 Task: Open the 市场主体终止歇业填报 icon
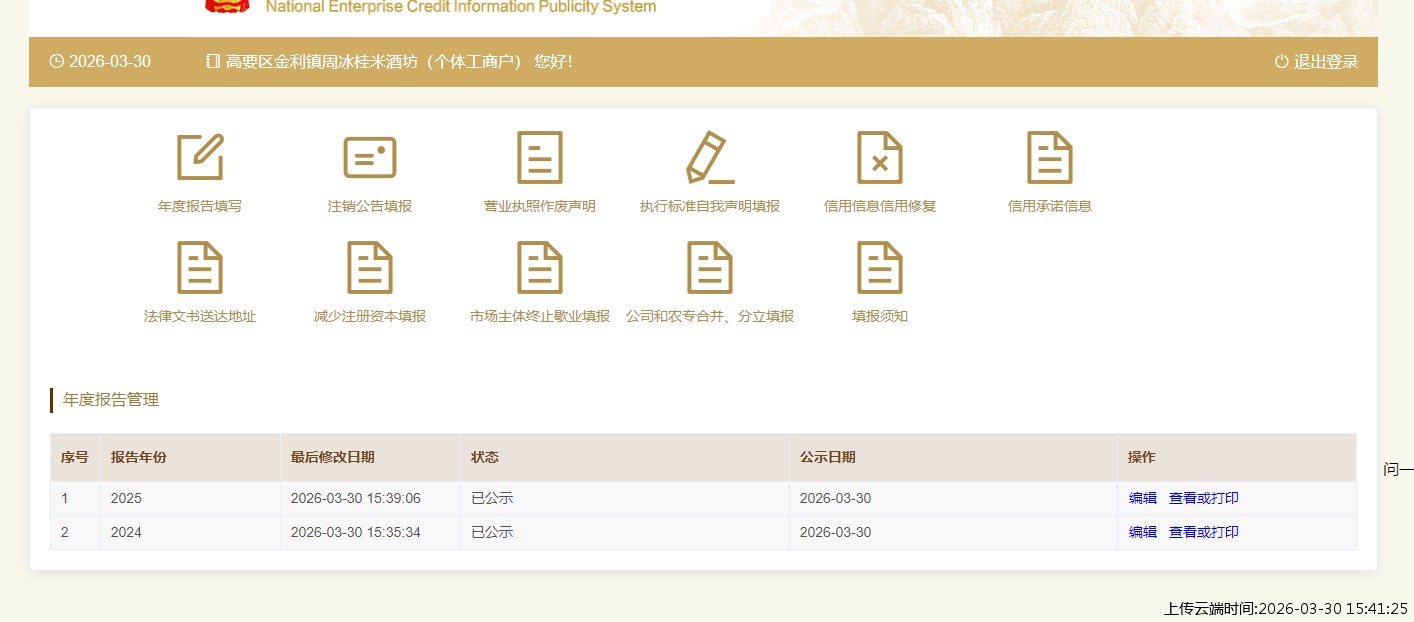click(540, 267)
